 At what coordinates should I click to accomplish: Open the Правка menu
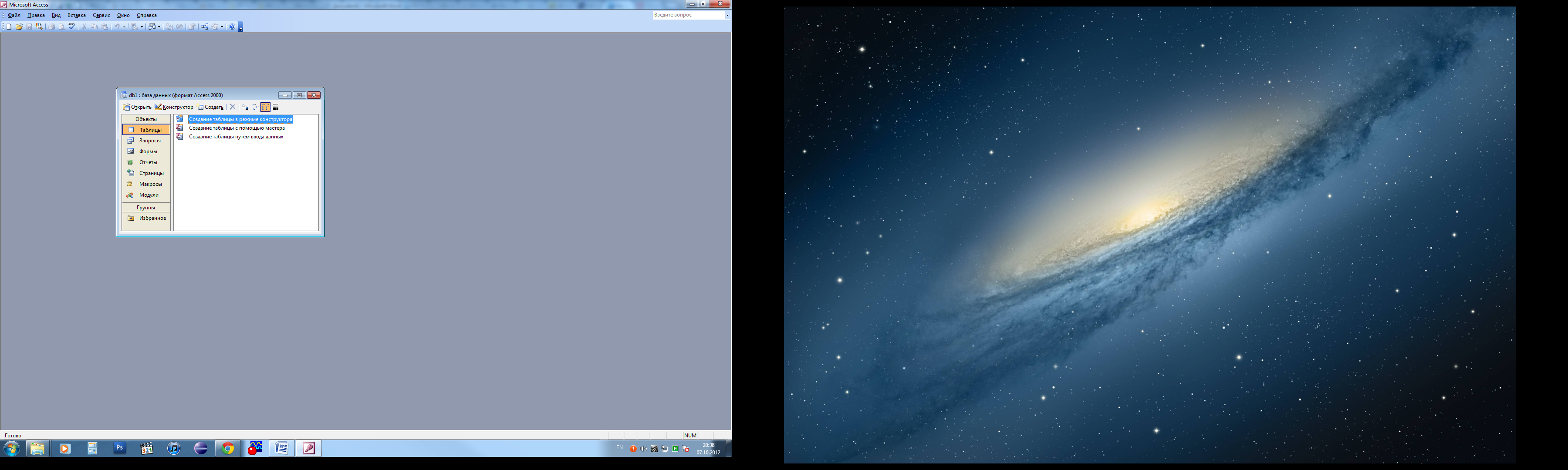[36, 15]
